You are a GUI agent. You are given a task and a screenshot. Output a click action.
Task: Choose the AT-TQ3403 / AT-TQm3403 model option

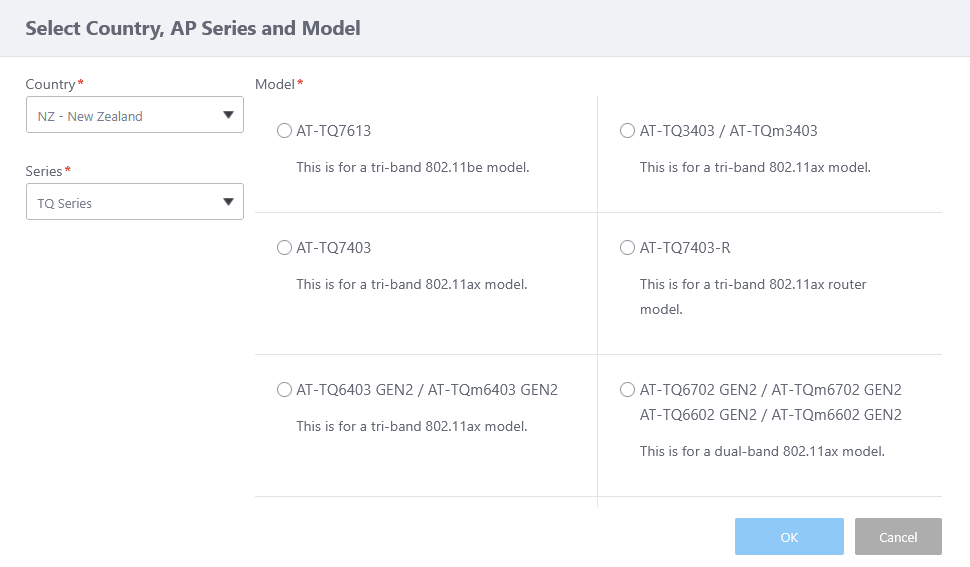coord(627,131)
